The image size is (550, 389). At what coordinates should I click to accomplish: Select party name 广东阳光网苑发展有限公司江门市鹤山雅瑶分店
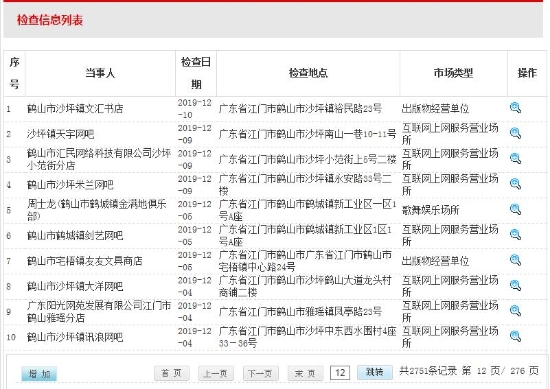click(99, 311)
